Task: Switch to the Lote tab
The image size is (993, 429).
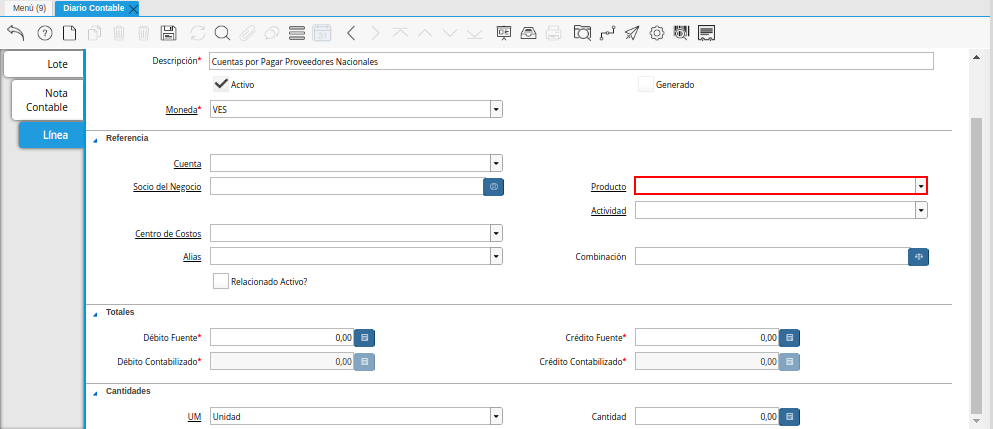Action: point(43,64)
